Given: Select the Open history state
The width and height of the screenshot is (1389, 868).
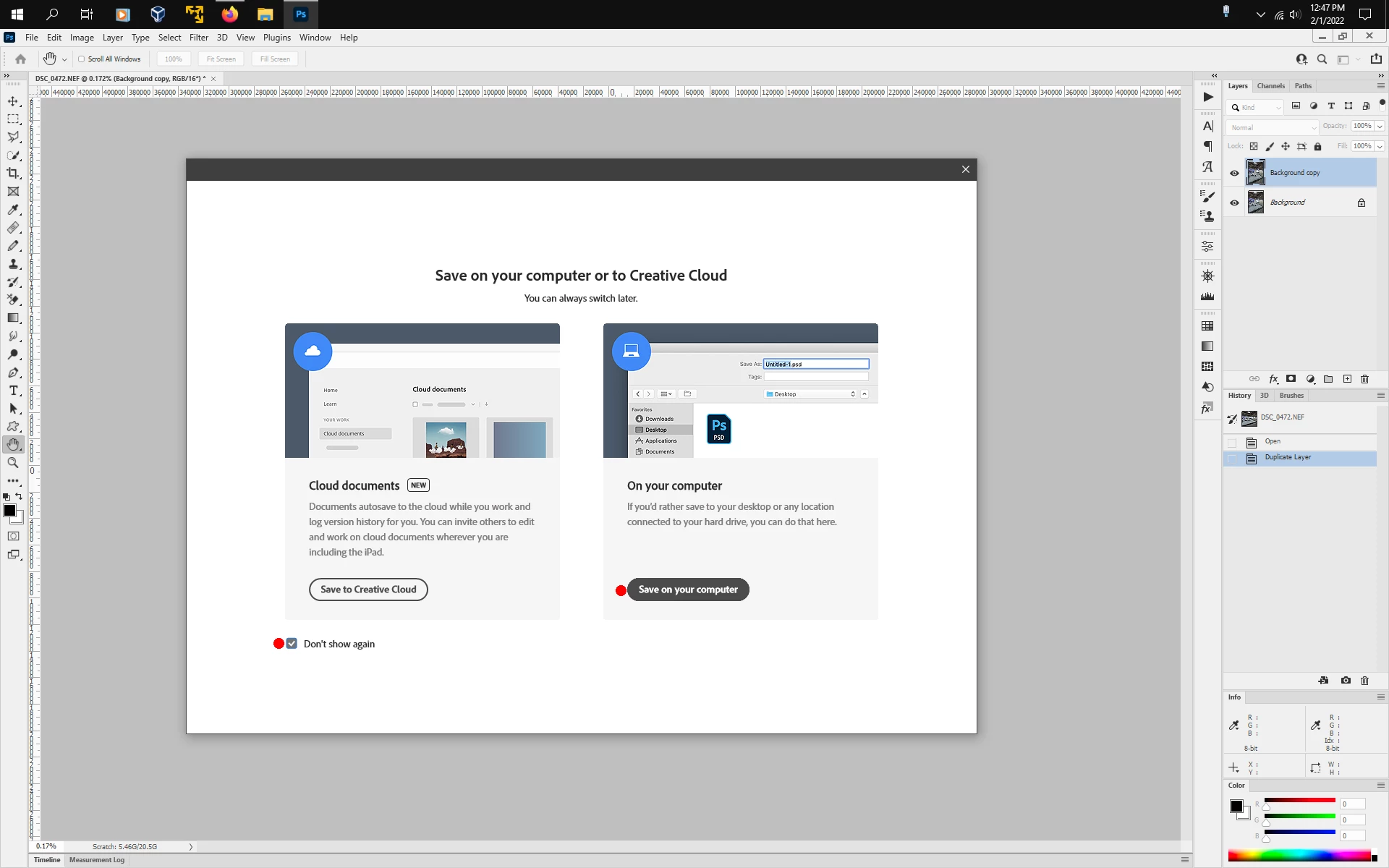Looking at the screenshot, I should click(1273, 441).
